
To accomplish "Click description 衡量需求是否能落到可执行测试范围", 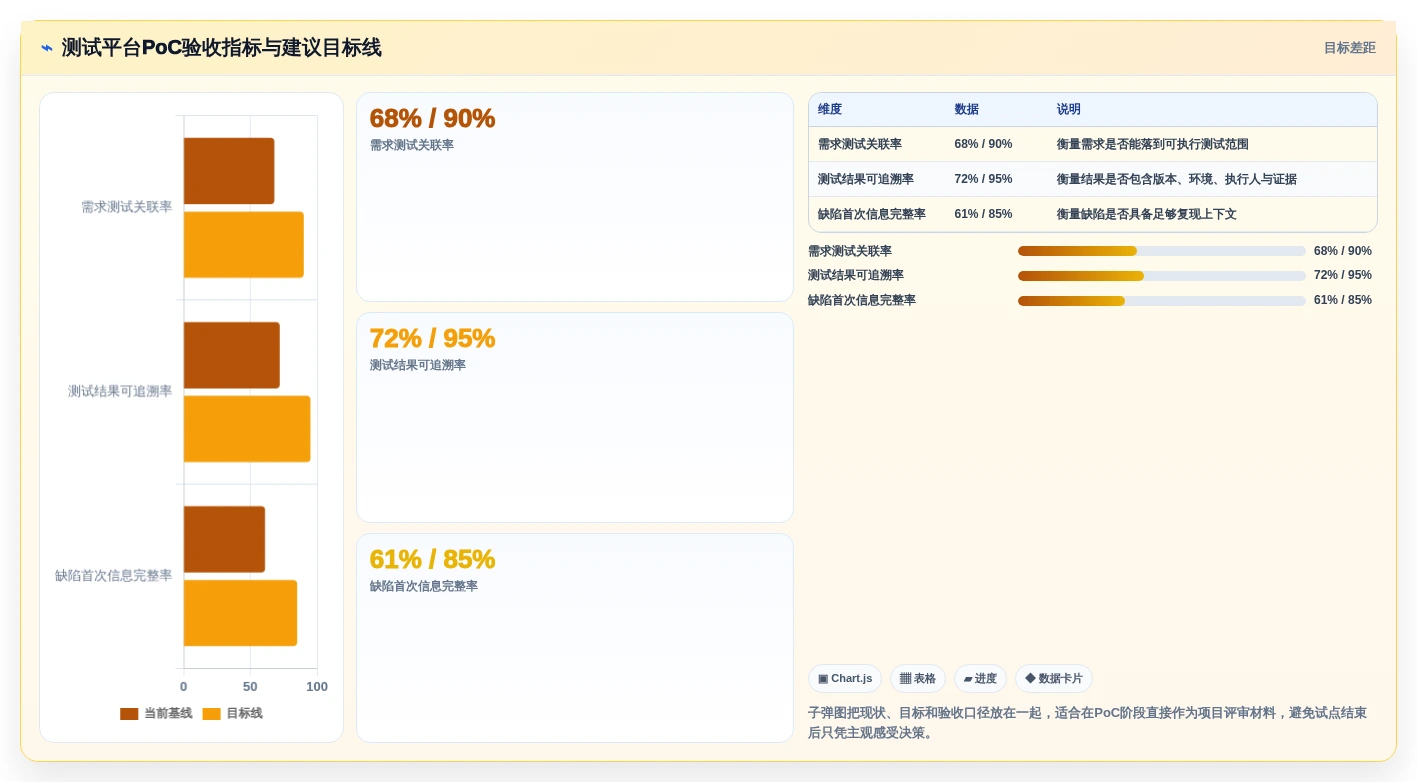I will 1153,144.
